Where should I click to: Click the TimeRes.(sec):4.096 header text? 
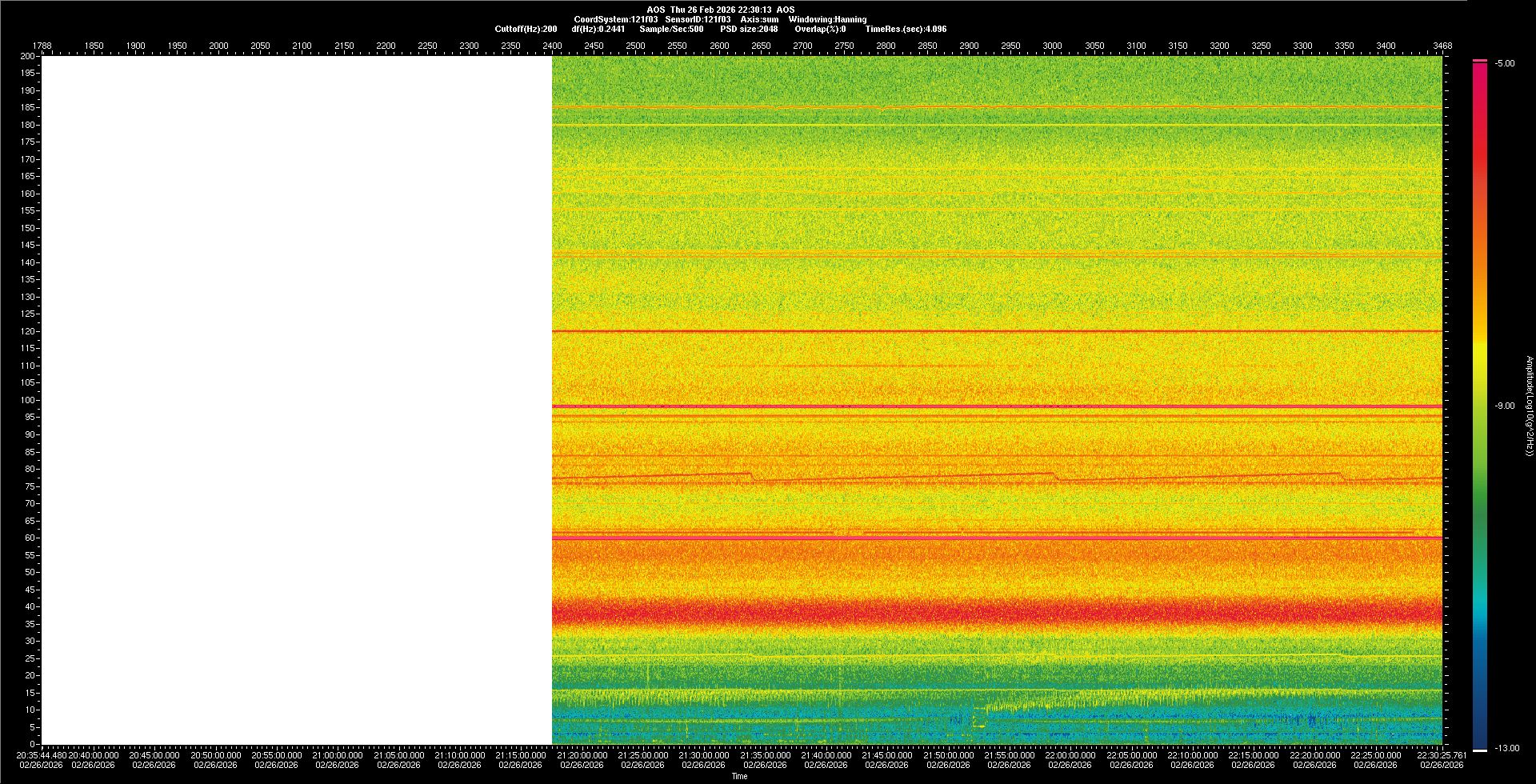(x=906, y=29)
